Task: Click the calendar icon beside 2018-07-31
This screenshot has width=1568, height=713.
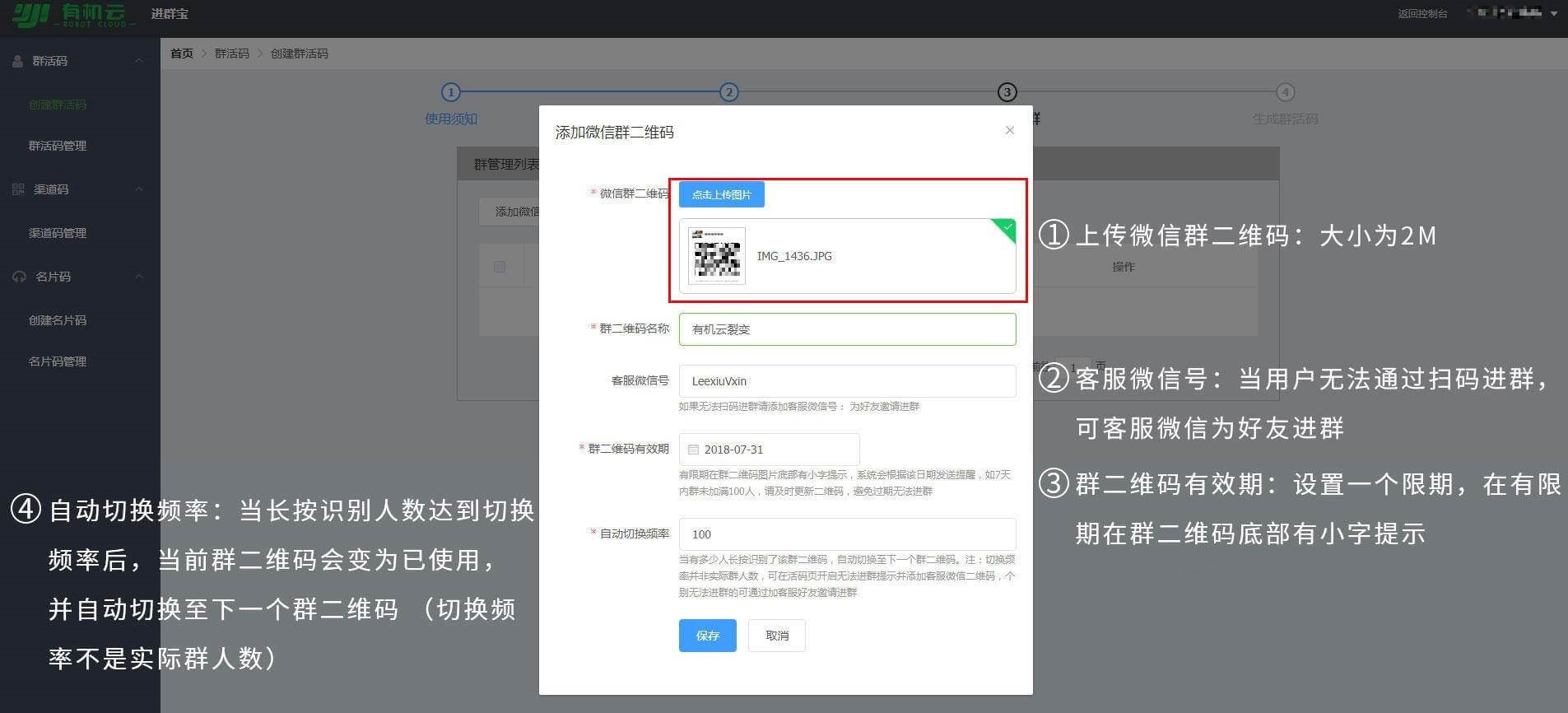Action: (x=693, y=450)
